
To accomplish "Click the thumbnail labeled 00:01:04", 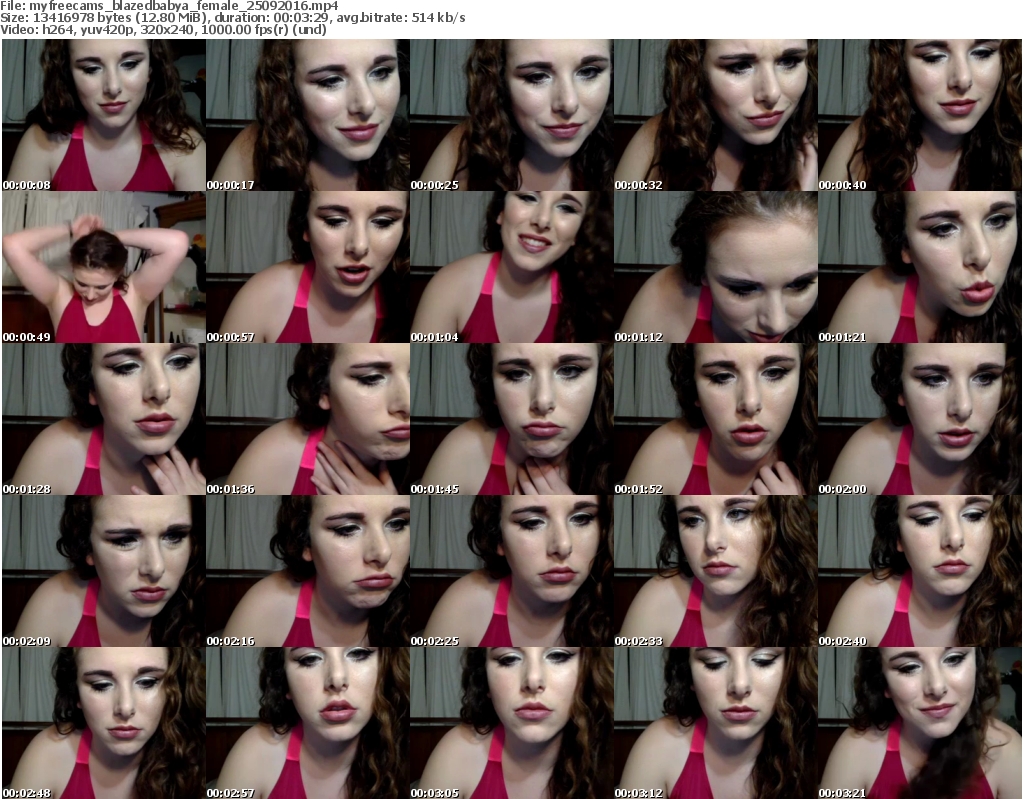I will pos(511,268).
